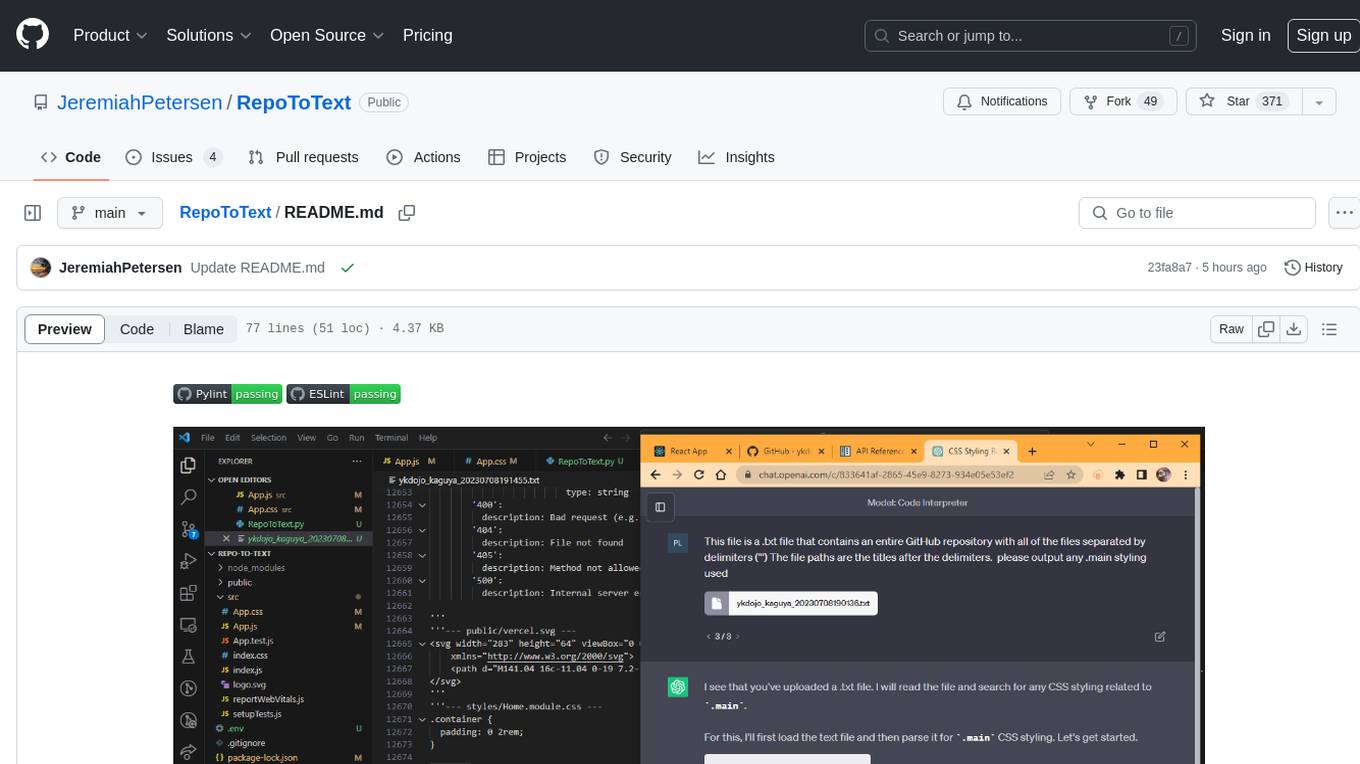1360x764 pixels.
Task: Copy the README.md file path
Action: coord(406,213)
